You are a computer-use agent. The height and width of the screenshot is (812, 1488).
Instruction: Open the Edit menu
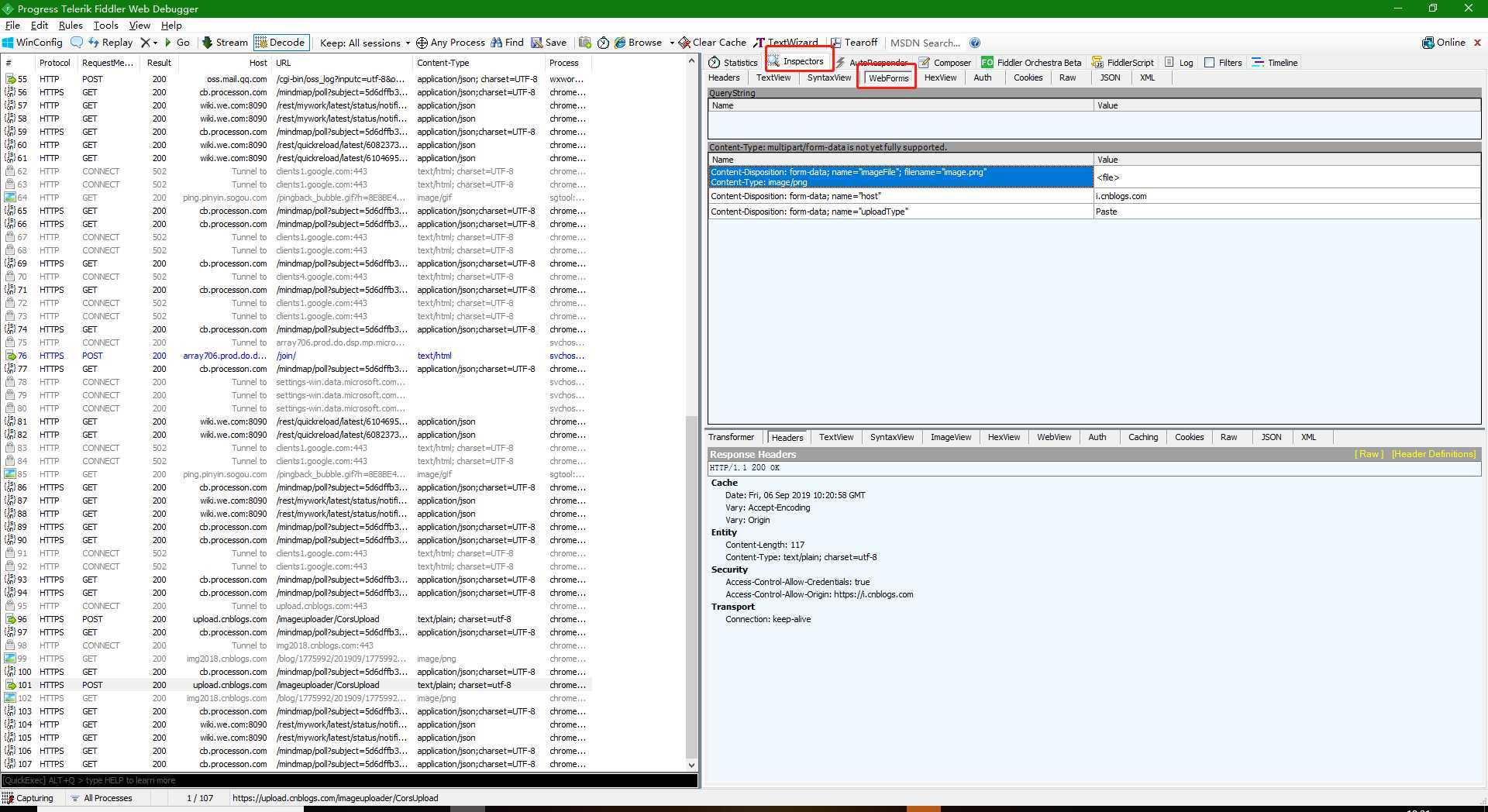click(40, 26)
